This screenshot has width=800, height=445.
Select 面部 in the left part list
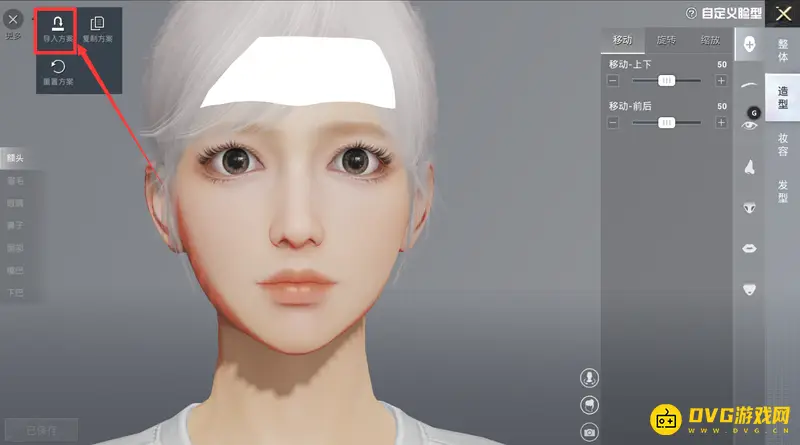15,248
